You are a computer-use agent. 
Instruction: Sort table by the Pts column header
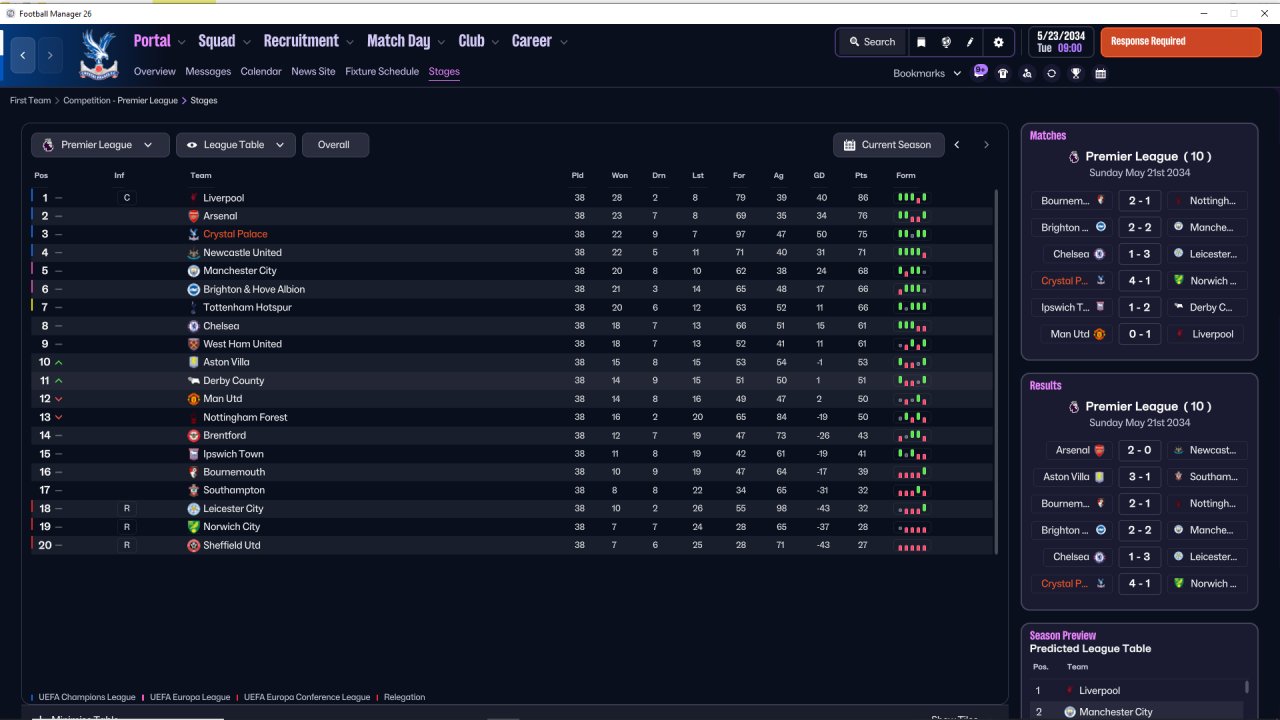pyautogui.click(x=861, y=176)
